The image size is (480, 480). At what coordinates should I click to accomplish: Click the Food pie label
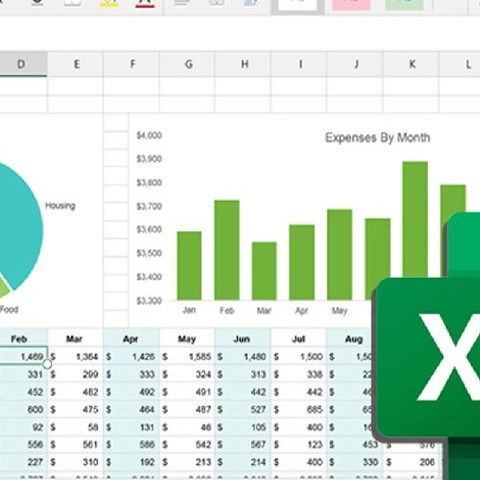click(9, 309)
